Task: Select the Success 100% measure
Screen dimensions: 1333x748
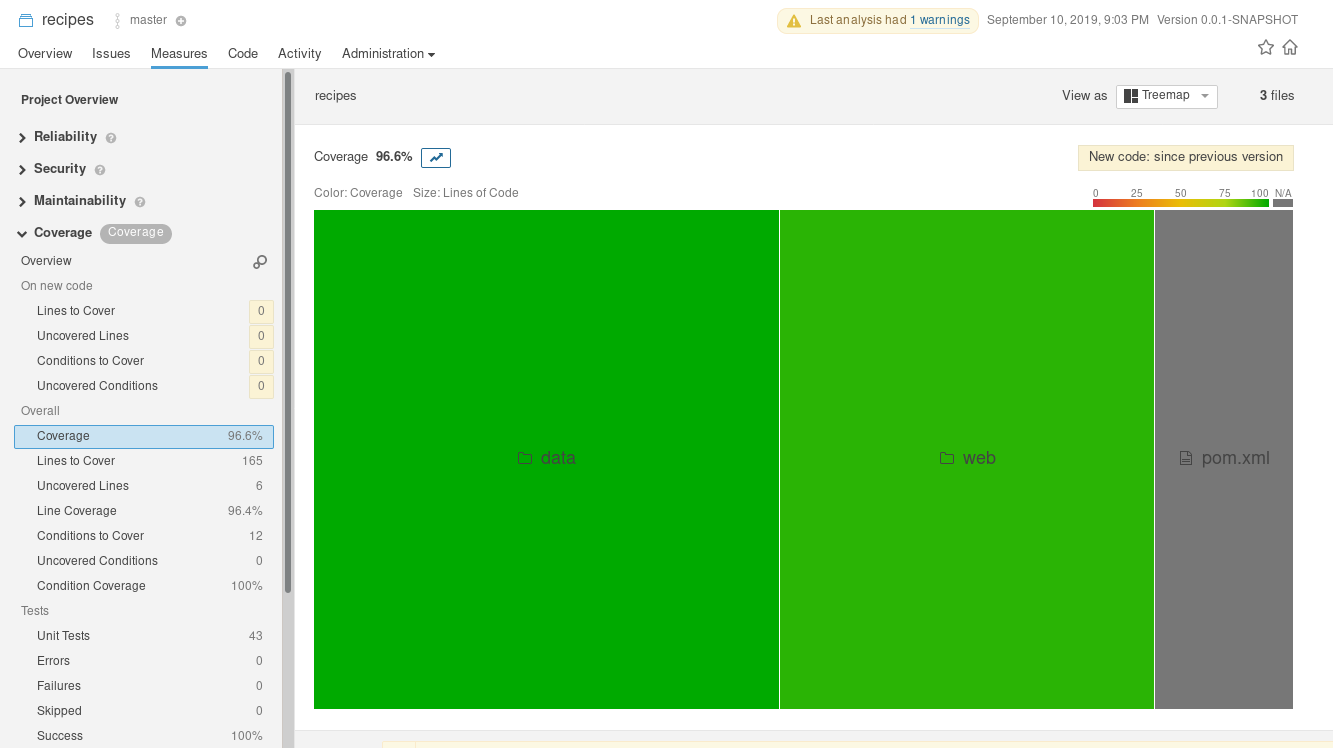Action: [x=144, y=736]
